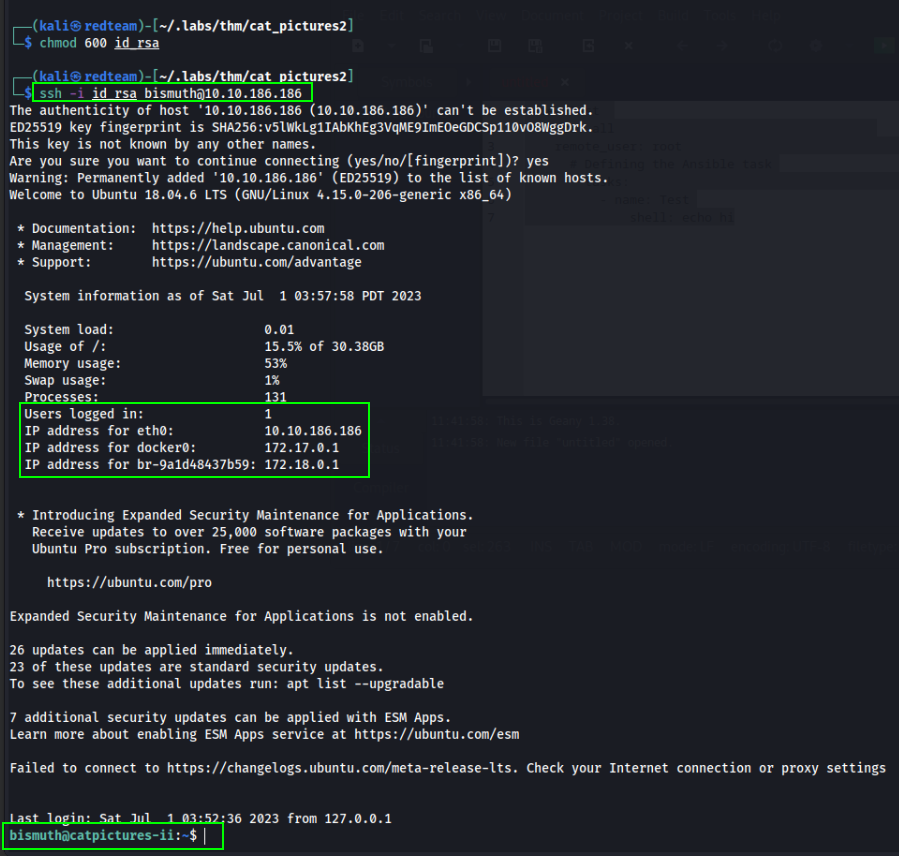Click the '26 updates can be applied immediately.' line
The height and width of the screenshot is (856, 899).
pos(151,650)
